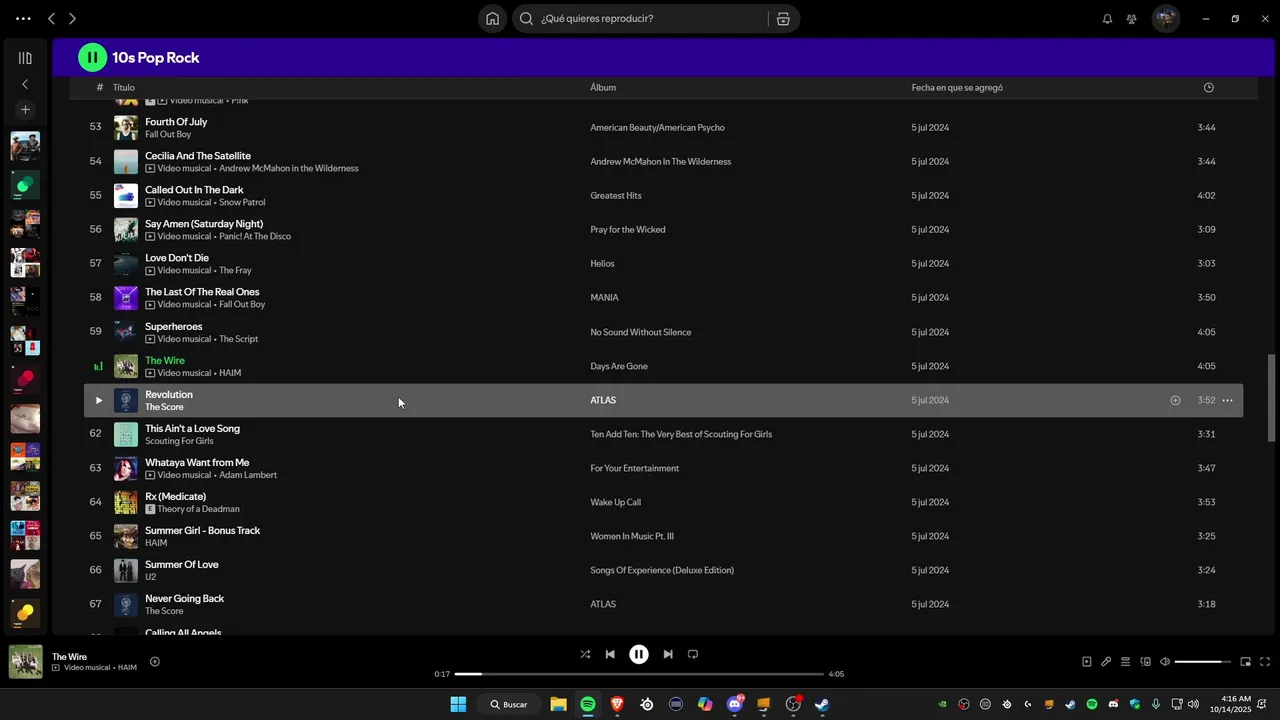Open Adam Lambert artist link

coord(248,475)
